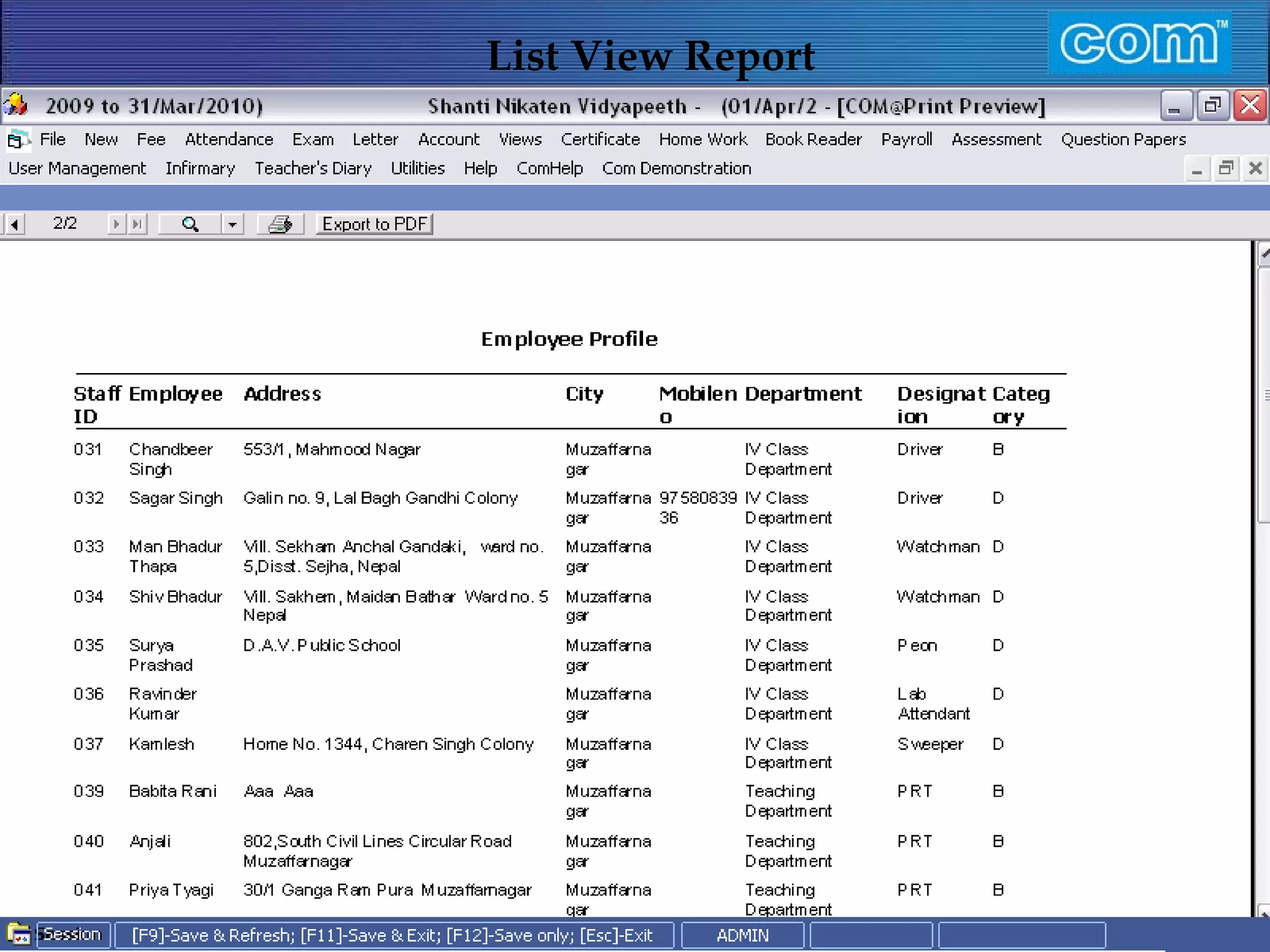Open the Attendance menu
This screenshot has height=952, width=1270.
(229, 139)
